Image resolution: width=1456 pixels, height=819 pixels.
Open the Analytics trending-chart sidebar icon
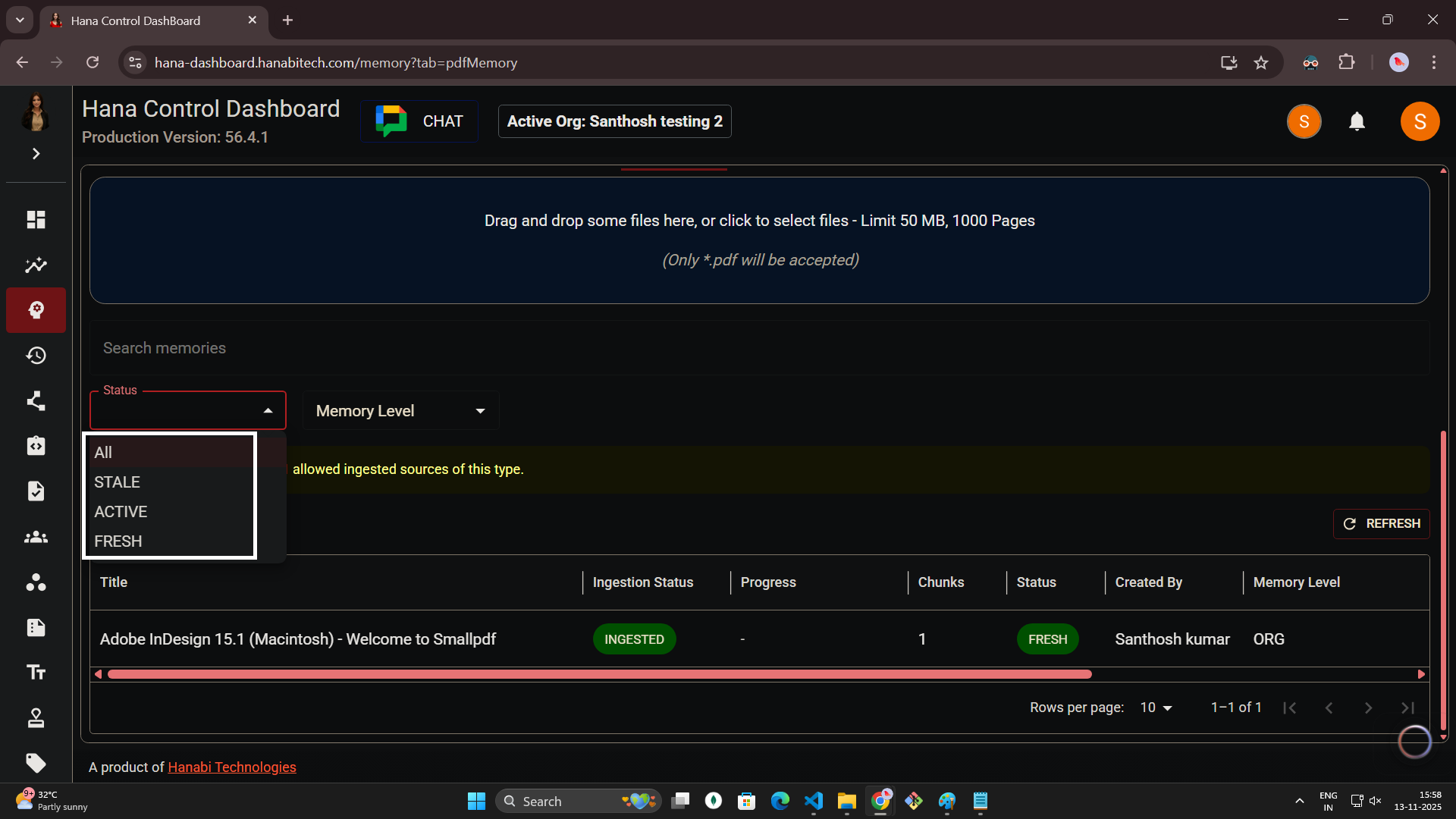pos(36,265)
